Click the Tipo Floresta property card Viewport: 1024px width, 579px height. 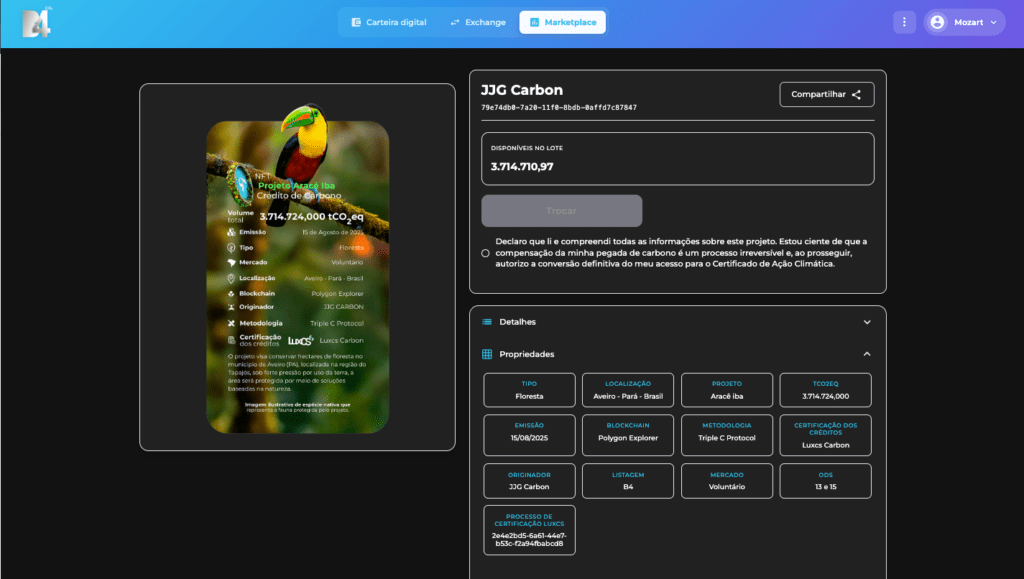[x=529, y=390]
